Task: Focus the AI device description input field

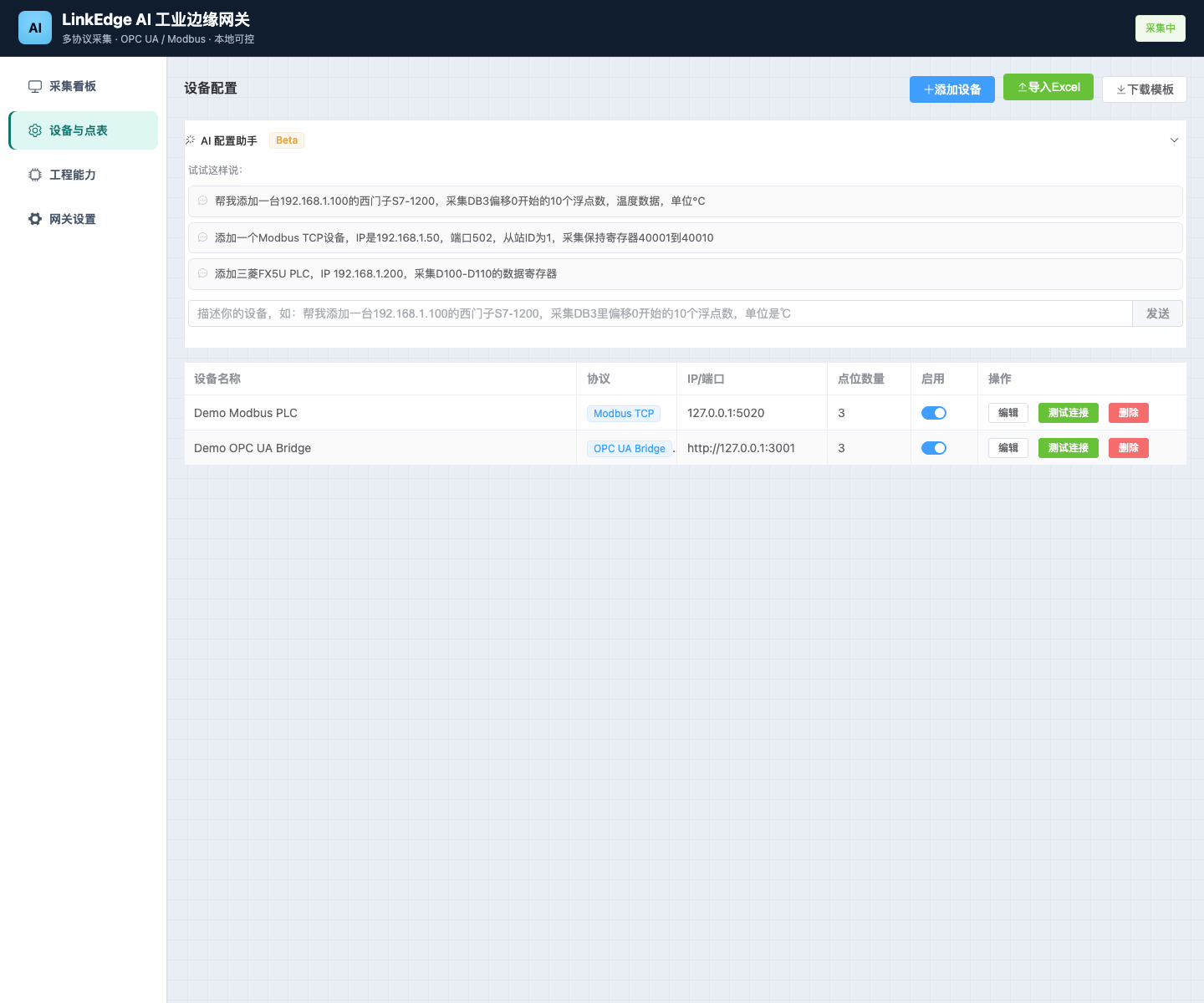Action: [661, 313]
